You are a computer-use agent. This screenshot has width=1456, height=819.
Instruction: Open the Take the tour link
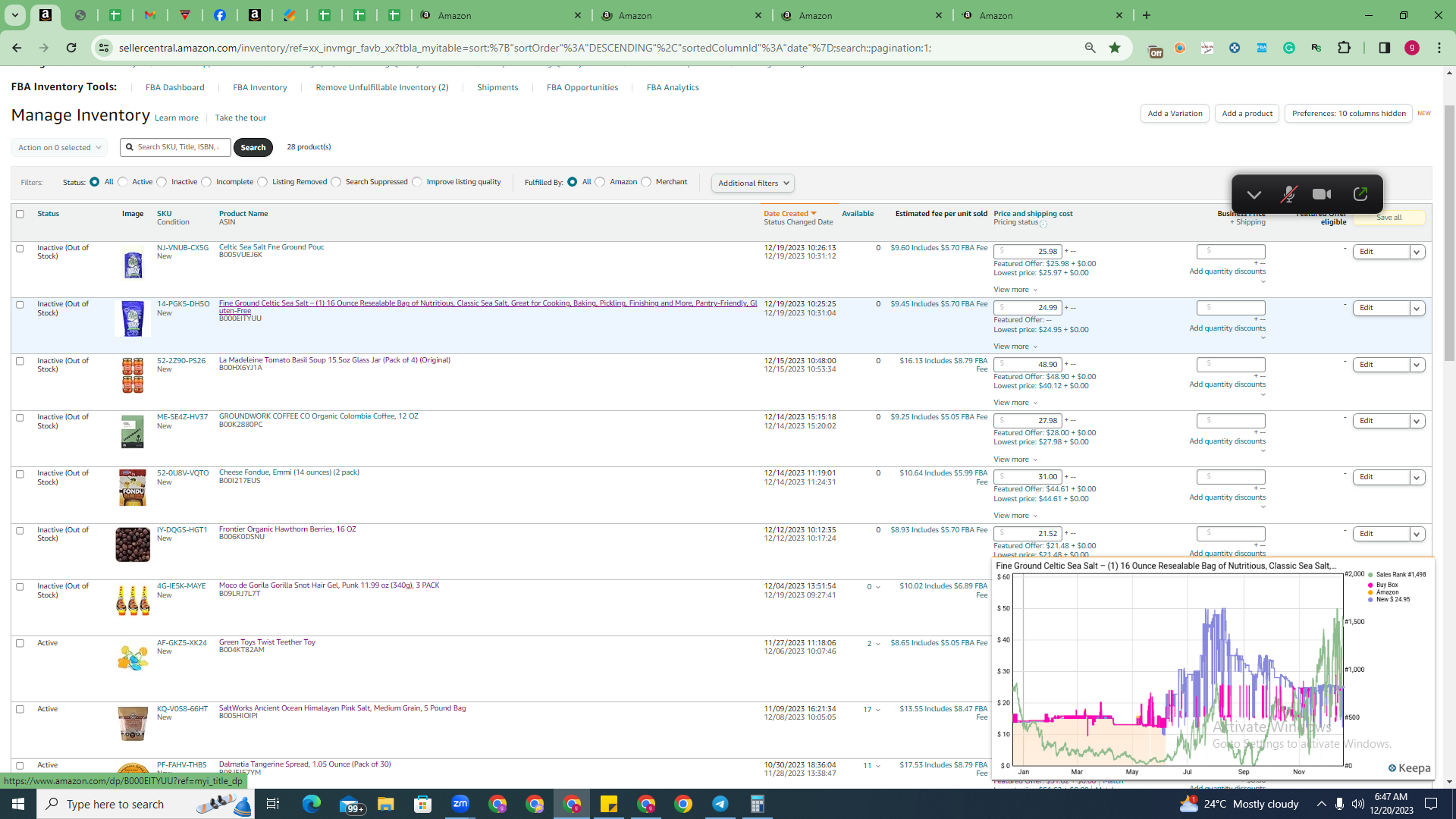coord(240,118)
